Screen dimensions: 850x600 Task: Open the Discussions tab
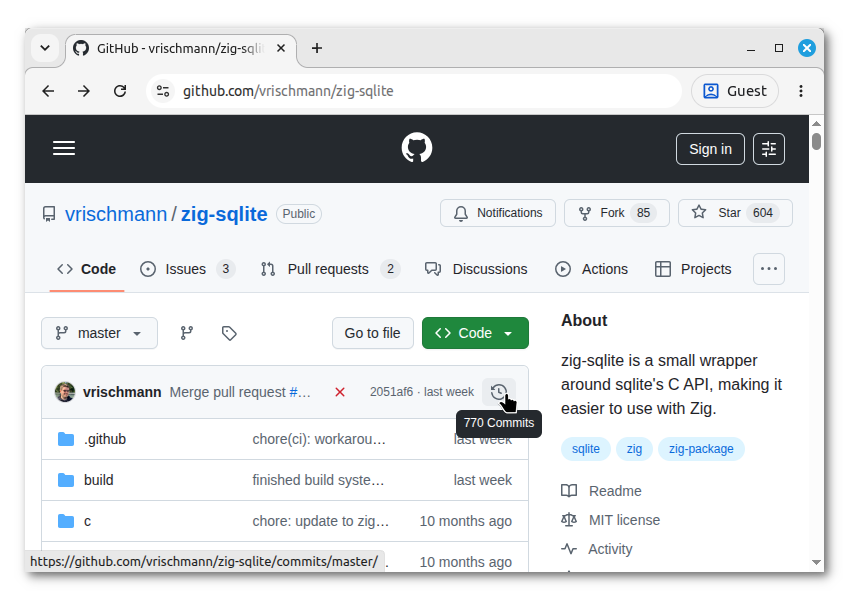pyautogui.click(x=476, y=269)
